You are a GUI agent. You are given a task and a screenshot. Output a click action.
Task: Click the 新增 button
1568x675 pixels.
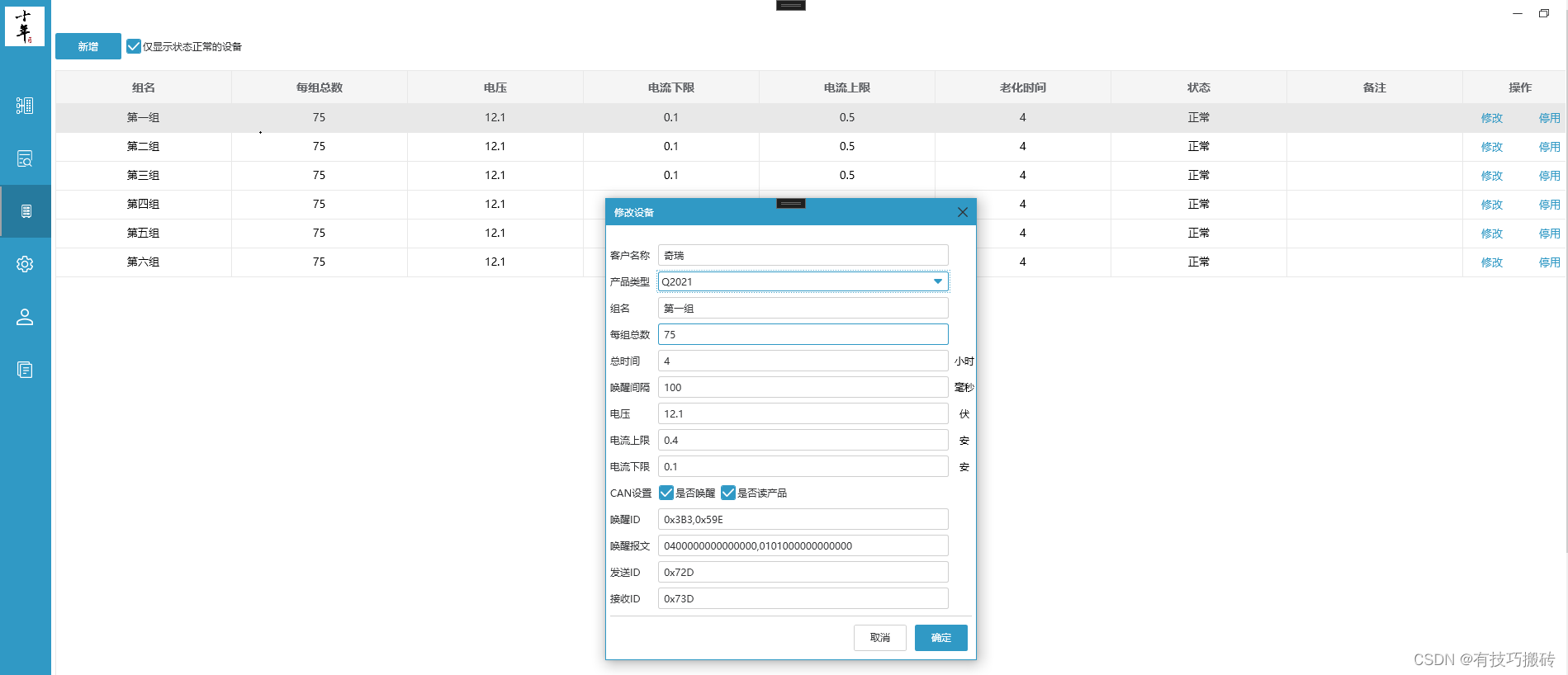point(88,46)
